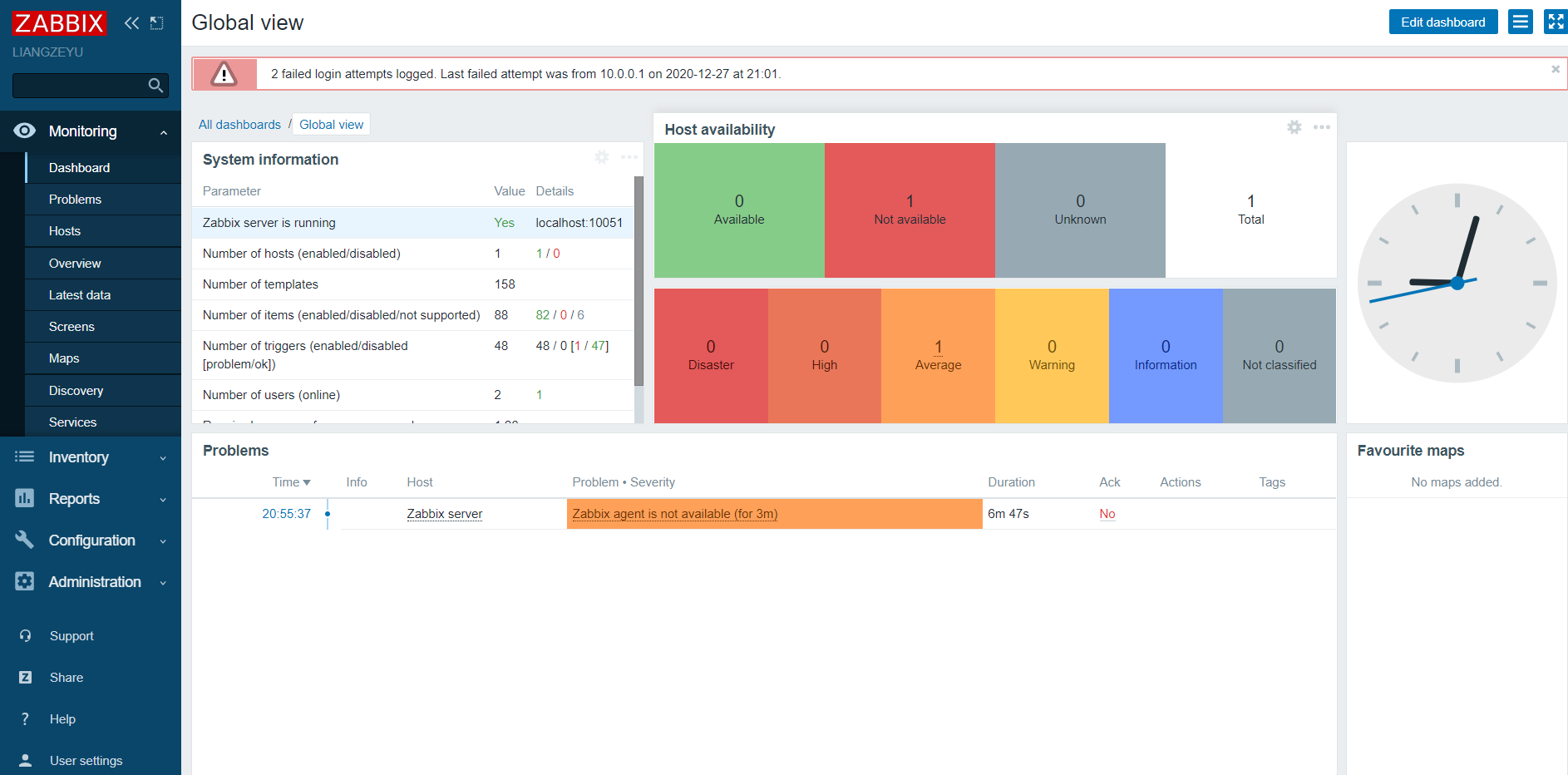Open Dashboard in Monitoring submenu
The width and height of the screenshot is (1568, 775).
click(103, 167)
